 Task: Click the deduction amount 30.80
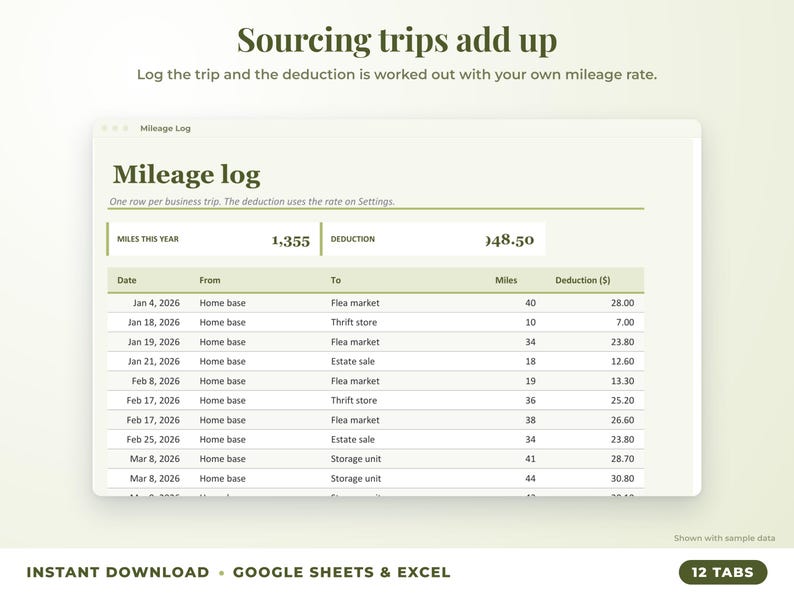(x=622, y=478)
